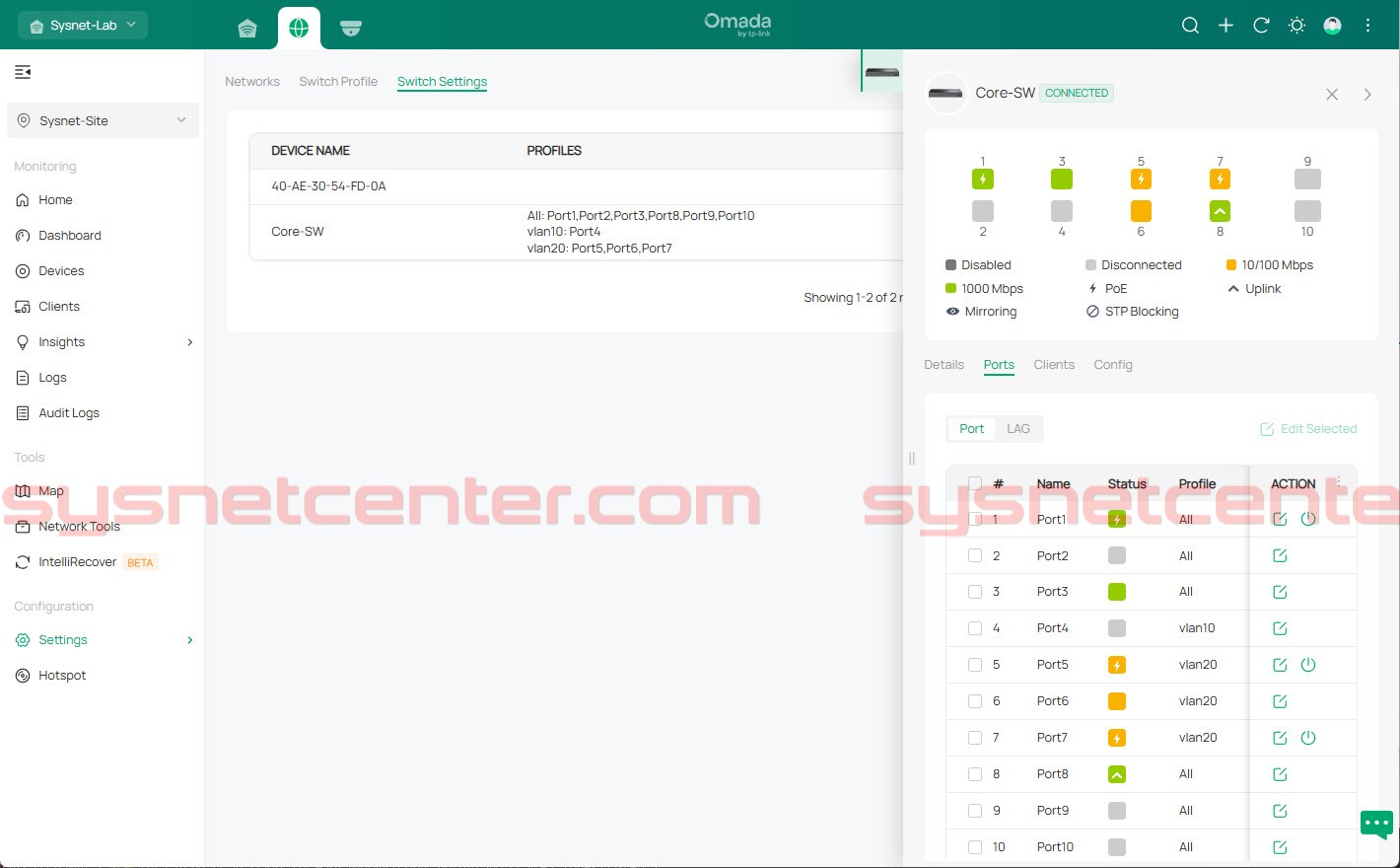This screenshot has height=868, width=1400.
Task: Open the Switch Profile tab
Action: (338, 82)
